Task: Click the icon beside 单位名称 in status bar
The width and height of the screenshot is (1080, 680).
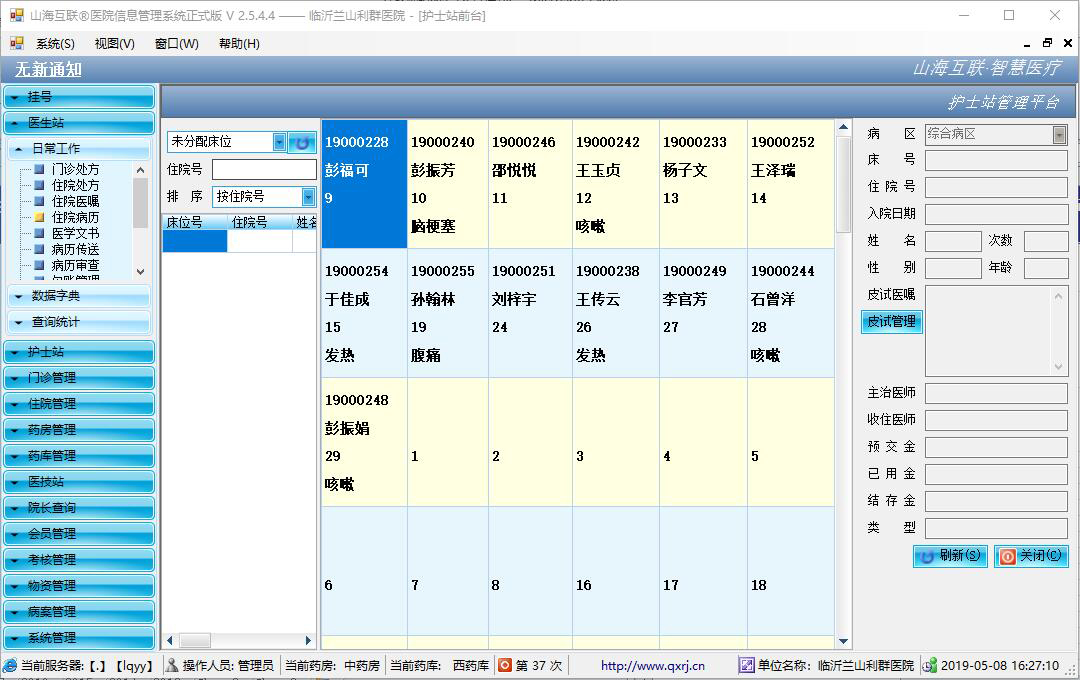Action: point(746,666)
